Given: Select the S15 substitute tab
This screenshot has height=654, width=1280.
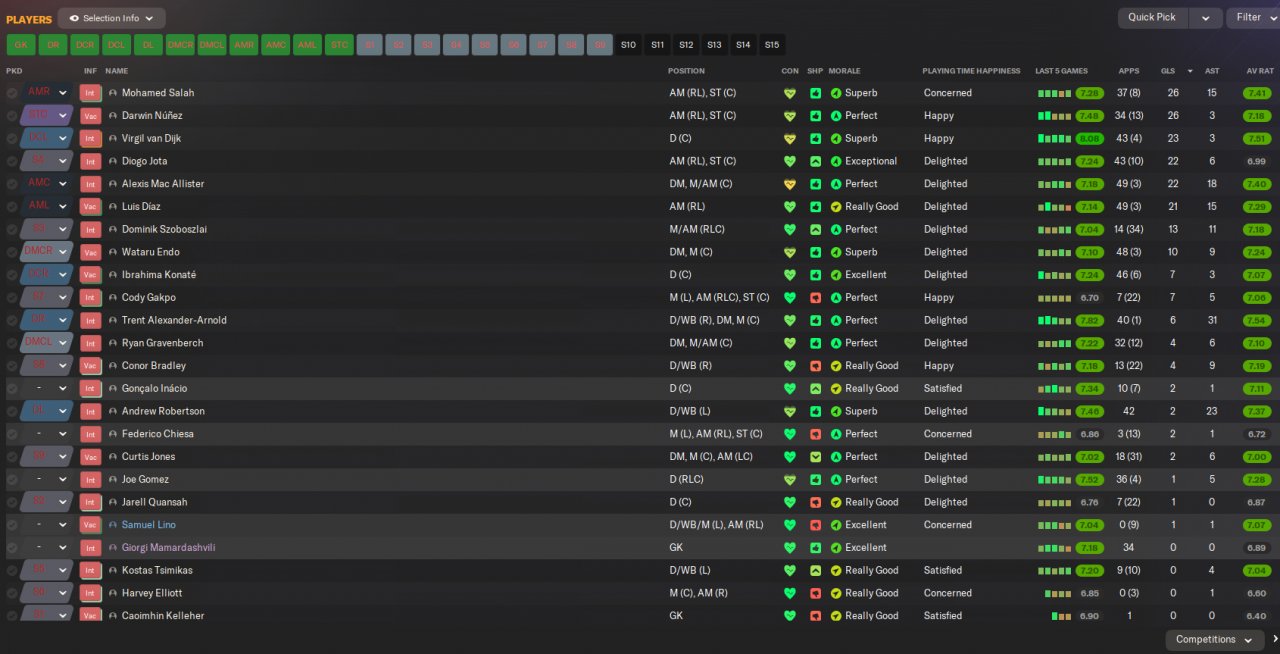Looking at the screenshot, I should [771, 45].
